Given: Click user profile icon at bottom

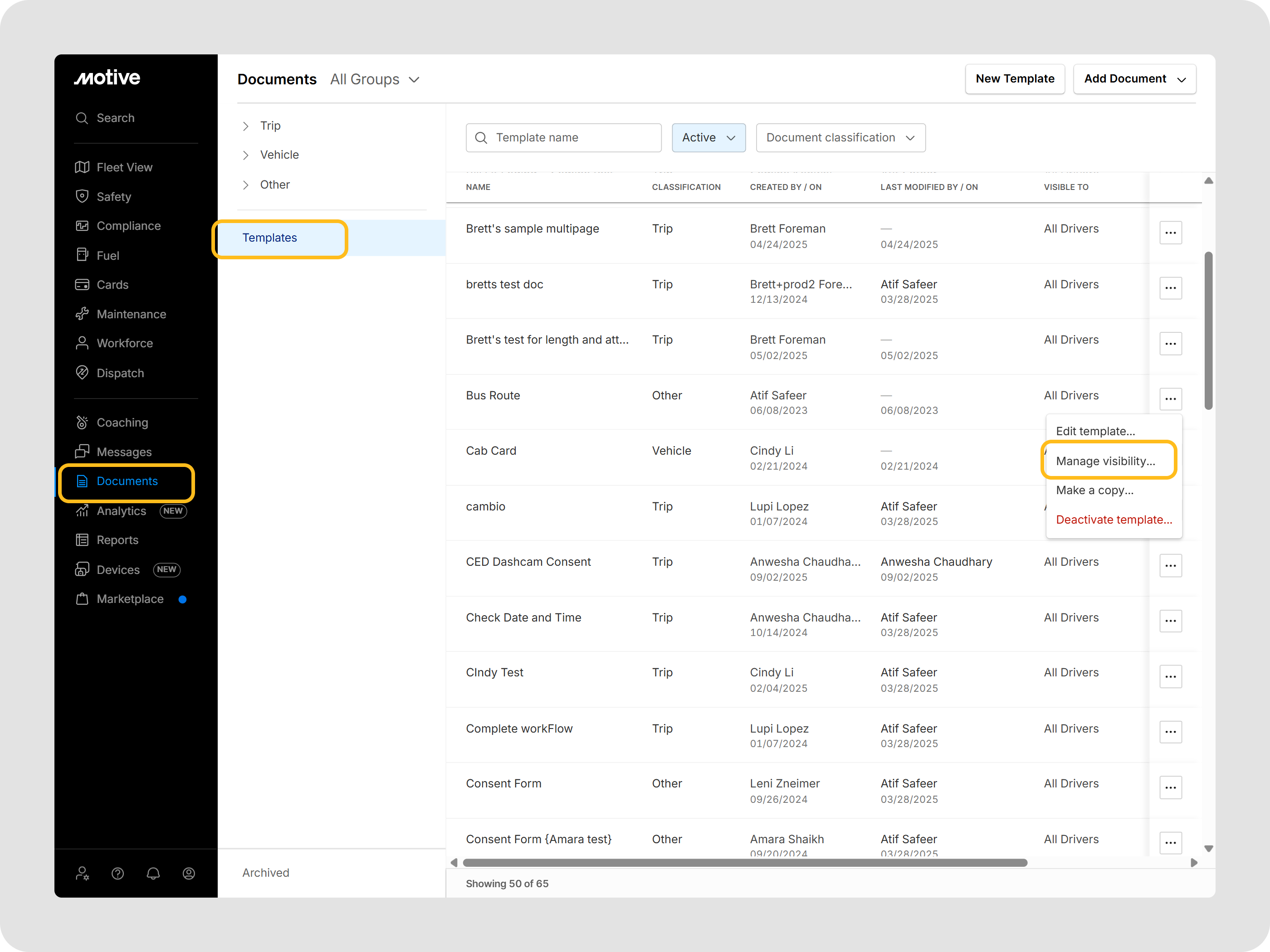Looking at the screenshot, I should click(189, 873).
